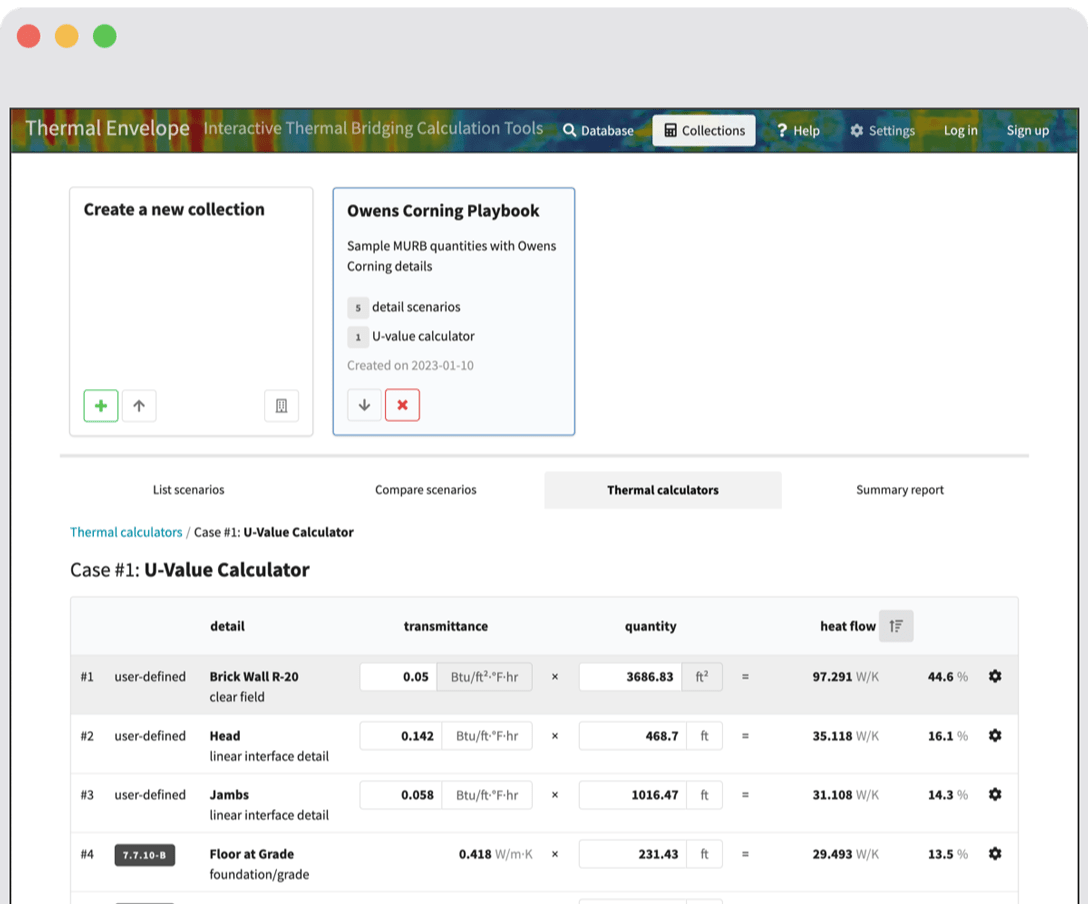Open gear settings for Floor at Grade row
Viewport: 1088px width, 904px height.
pyautogui.click(x=994, y=854)
